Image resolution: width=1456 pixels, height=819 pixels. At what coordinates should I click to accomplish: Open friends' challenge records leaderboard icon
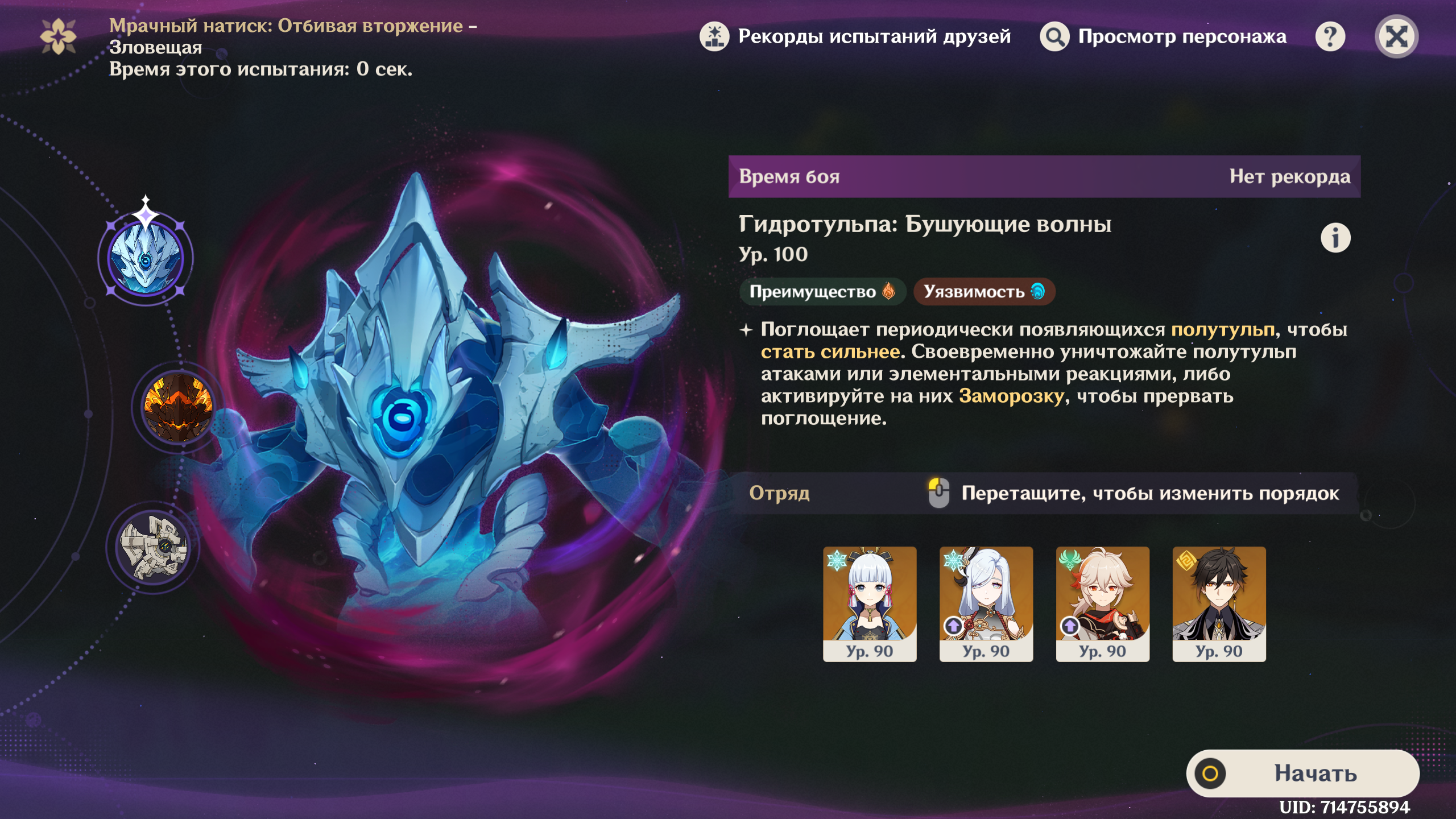point(714,37)
